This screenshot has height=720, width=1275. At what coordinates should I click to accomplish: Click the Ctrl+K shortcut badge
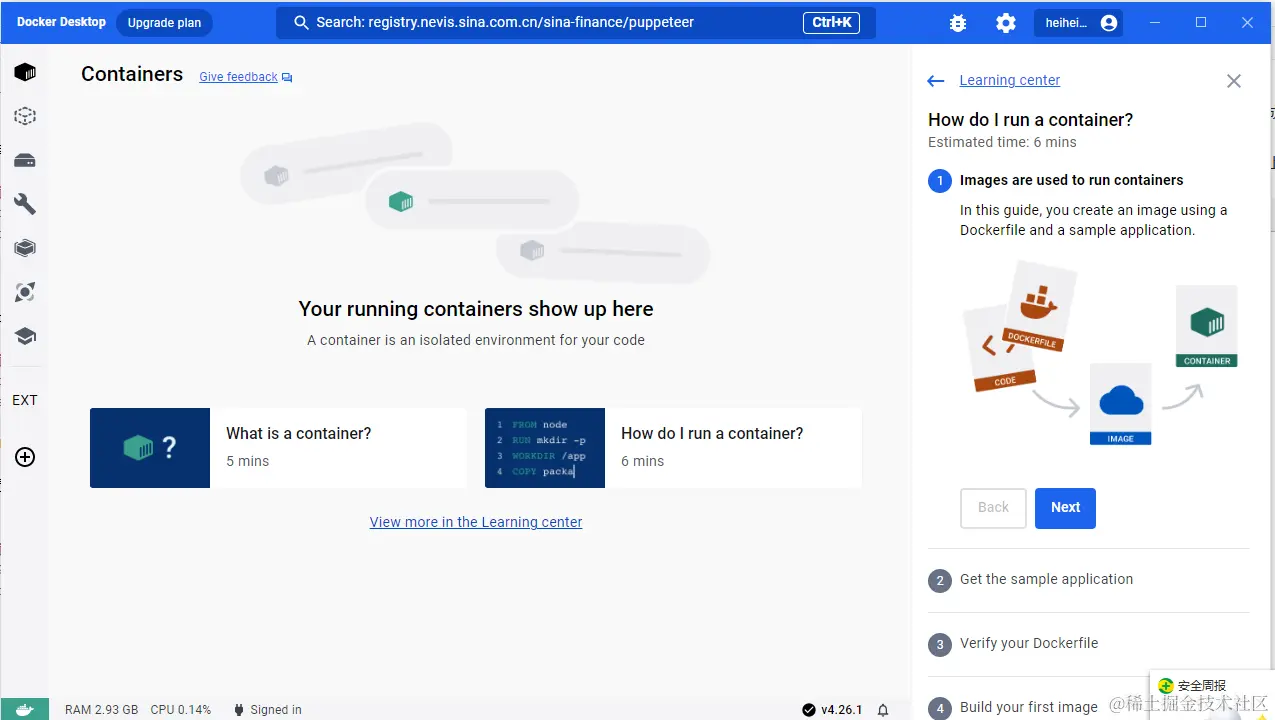(x=831, y=22)
